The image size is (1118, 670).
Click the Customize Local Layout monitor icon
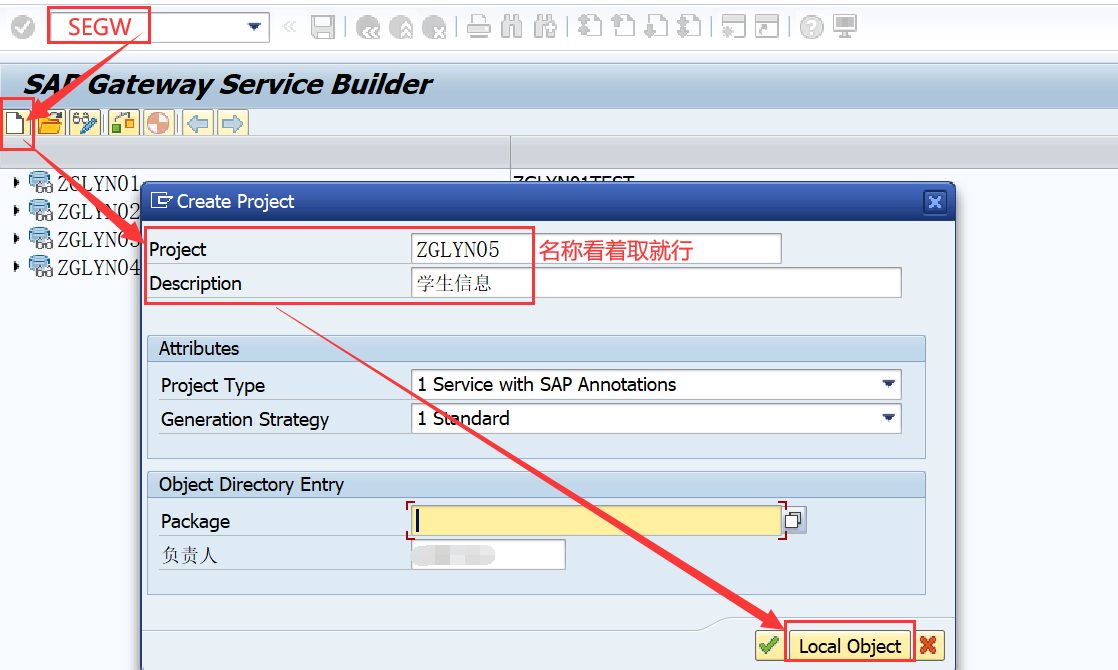pos(845,27)
